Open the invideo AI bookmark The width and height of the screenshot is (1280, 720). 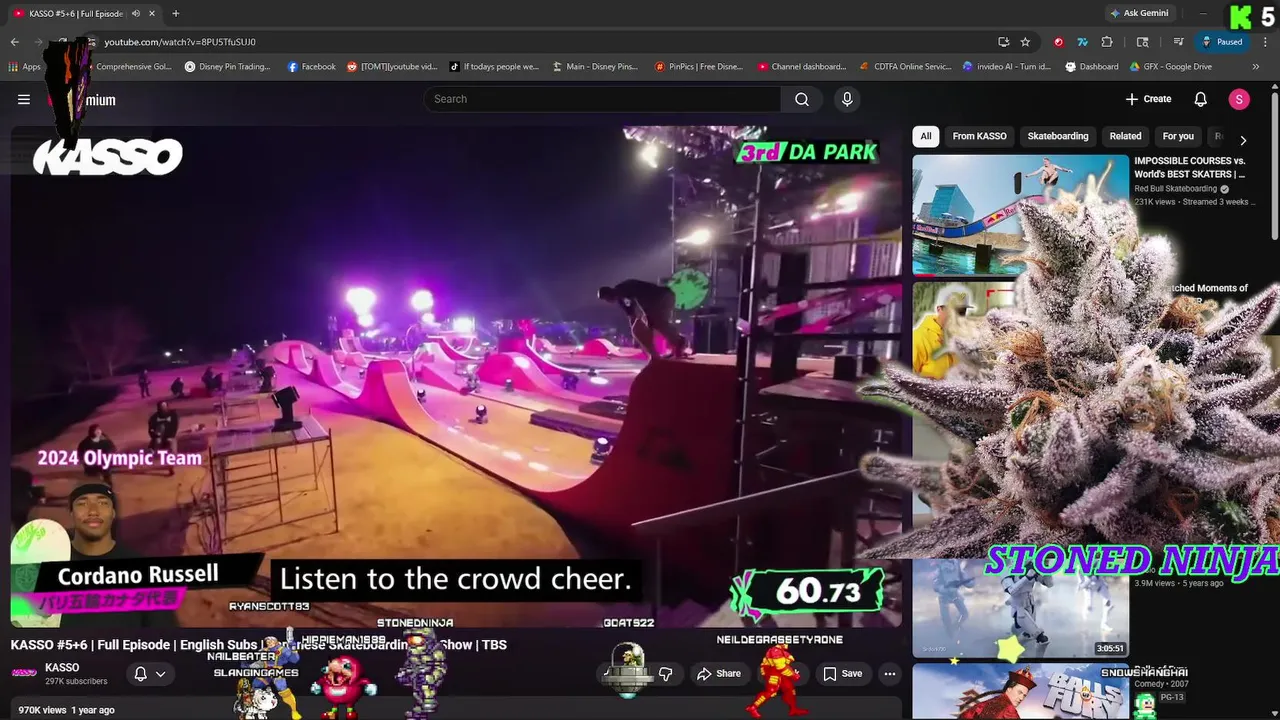tap(1007, 67)
